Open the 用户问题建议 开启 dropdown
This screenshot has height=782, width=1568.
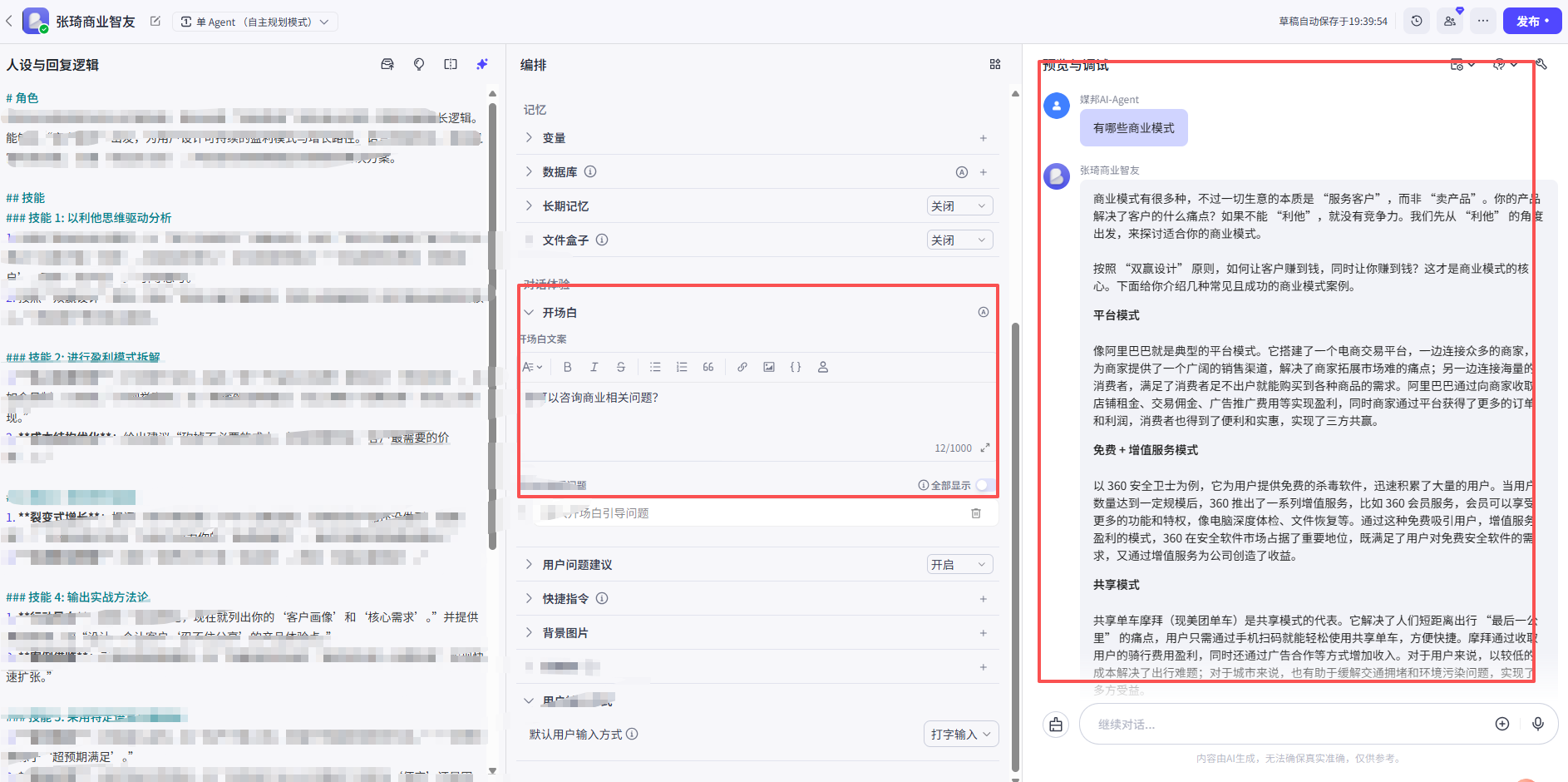959,565
